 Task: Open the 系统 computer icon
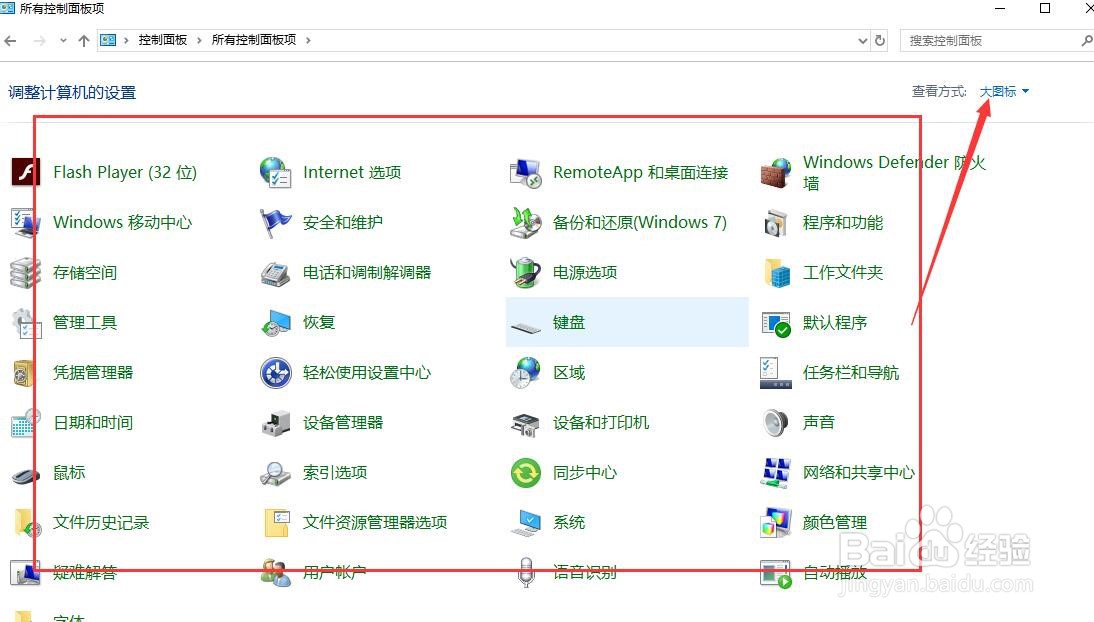[x=525, y=522]
